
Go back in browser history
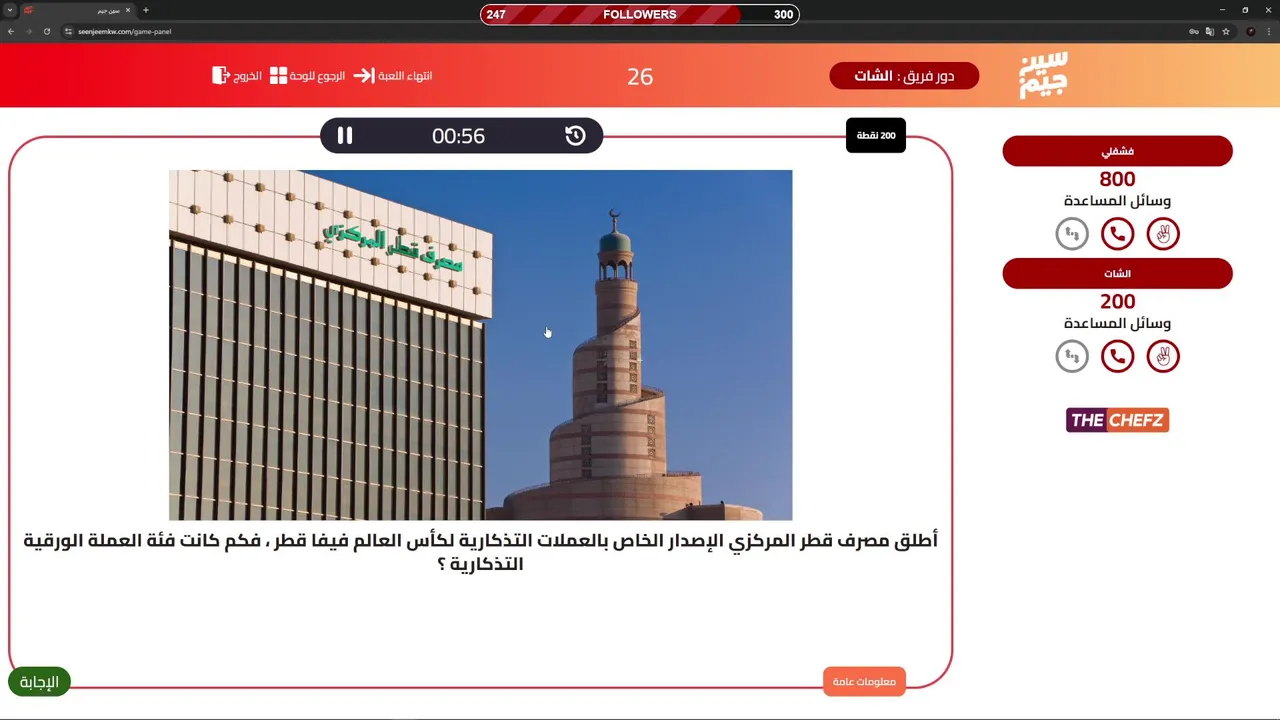tap(11, 31)
